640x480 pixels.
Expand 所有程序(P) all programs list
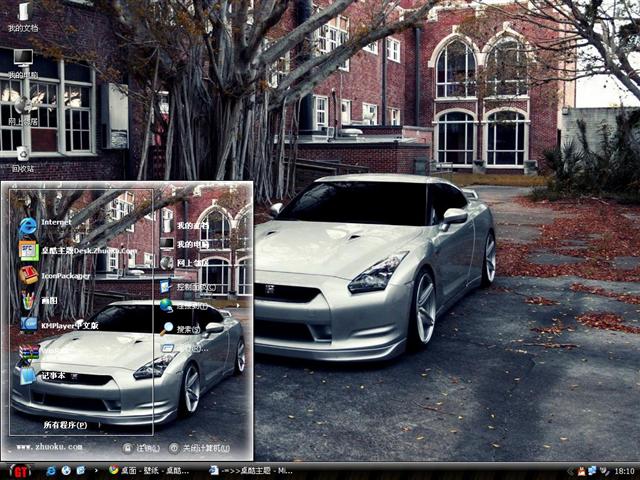tap(65, 425)
